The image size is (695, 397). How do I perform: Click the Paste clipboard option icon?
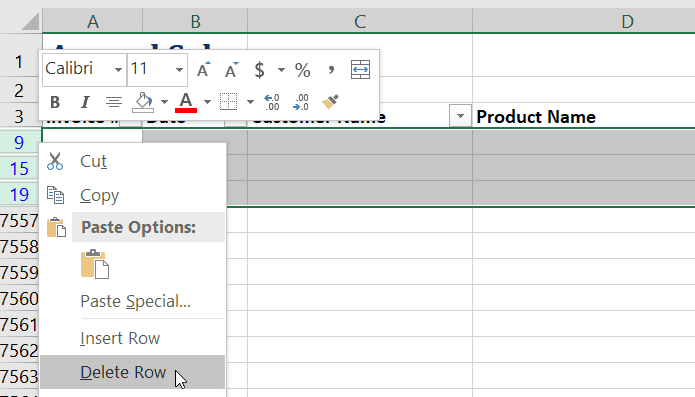click(95, 264)
